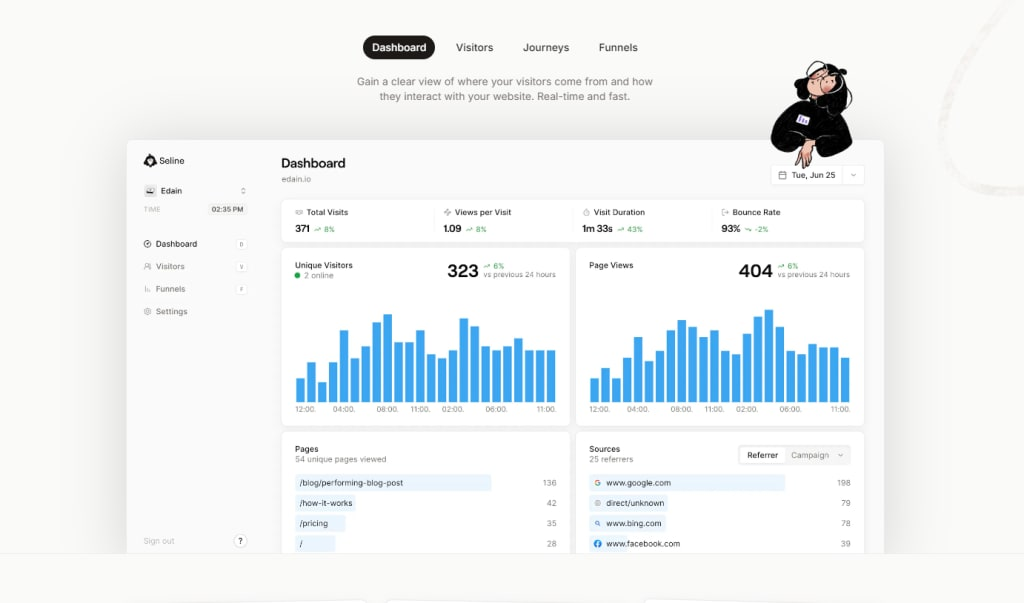Click the 2 online status text
Screen dimensions: 1024x603
(319, 276)
